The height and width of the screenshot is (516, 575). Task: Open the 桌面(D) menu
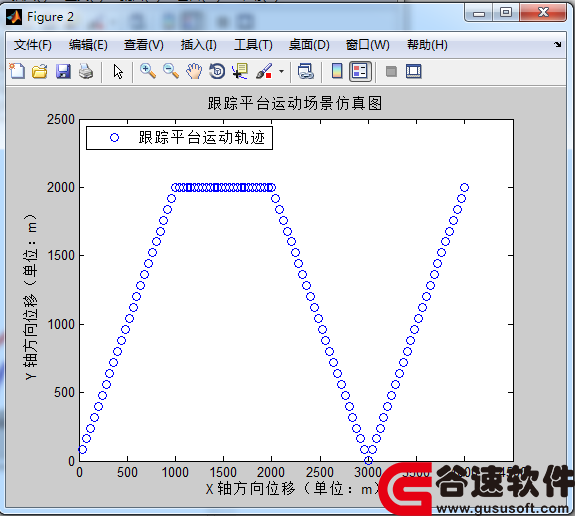coord(309,45)
